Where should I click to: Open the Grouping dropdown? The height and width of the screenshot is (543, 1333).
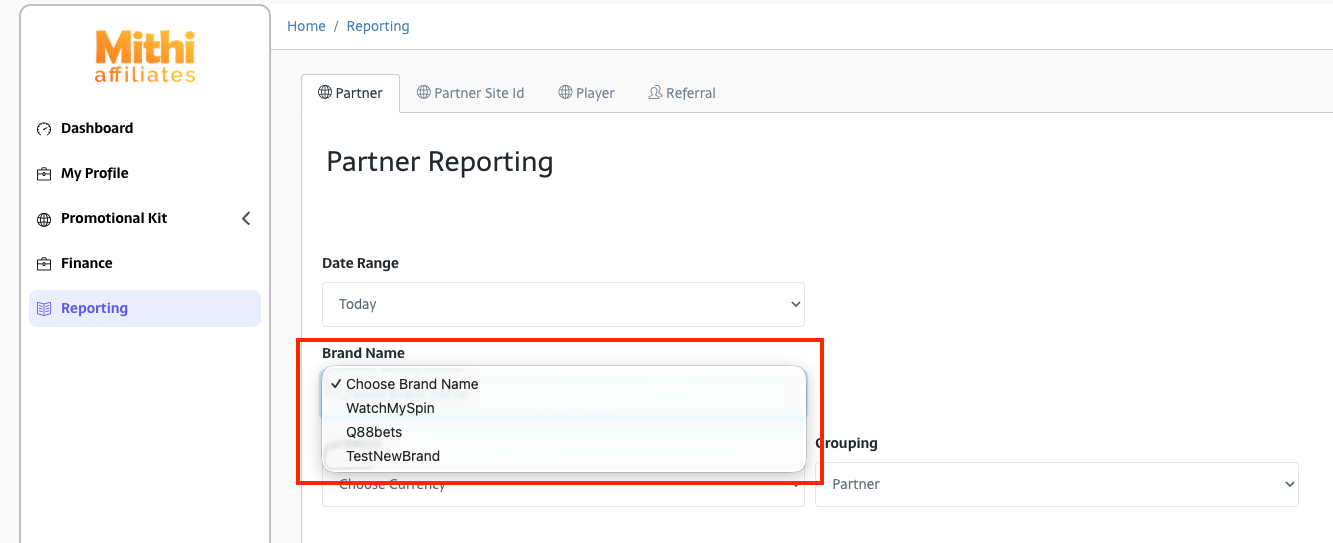[x=1056, y=484]
